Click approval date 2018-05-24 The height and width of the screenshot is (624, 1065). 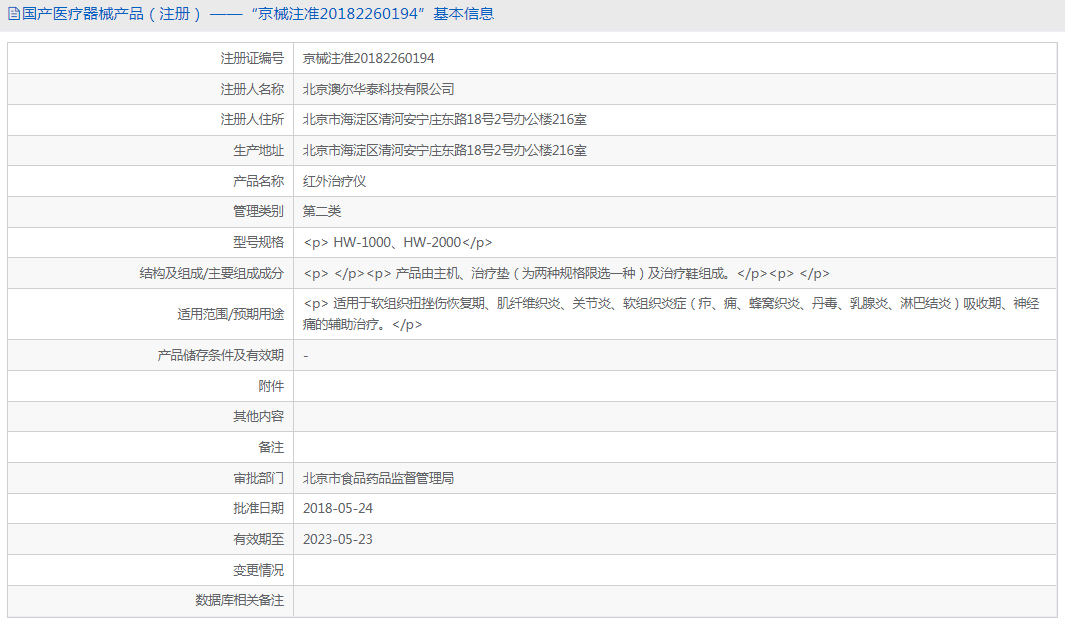click(338, 509)
